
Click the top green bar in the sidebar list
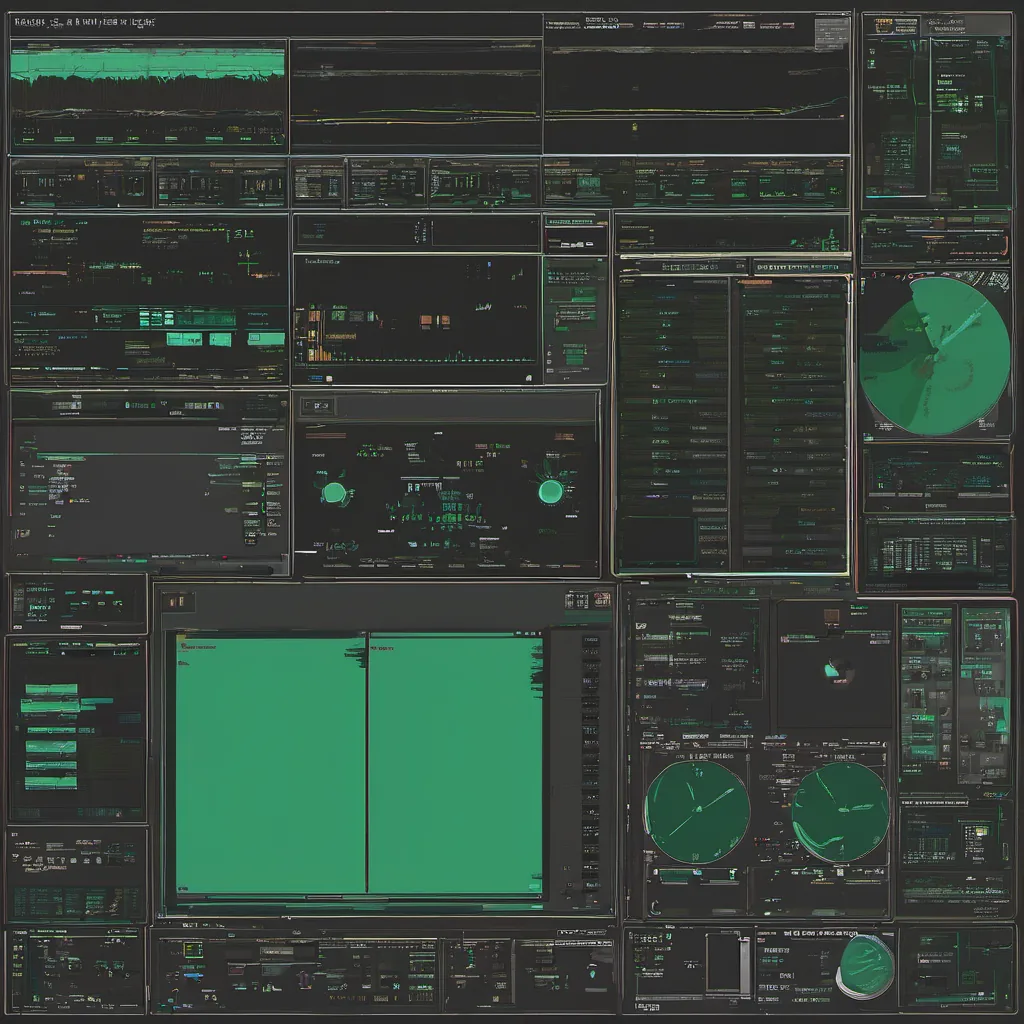52,689
